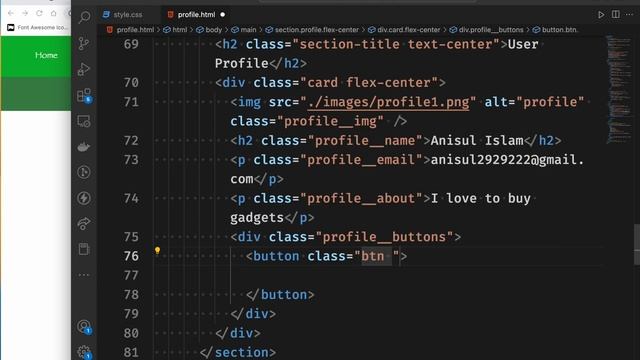Click line number 81 in gutter
This screenshot has width=640, height=360.
coord(131,352)
